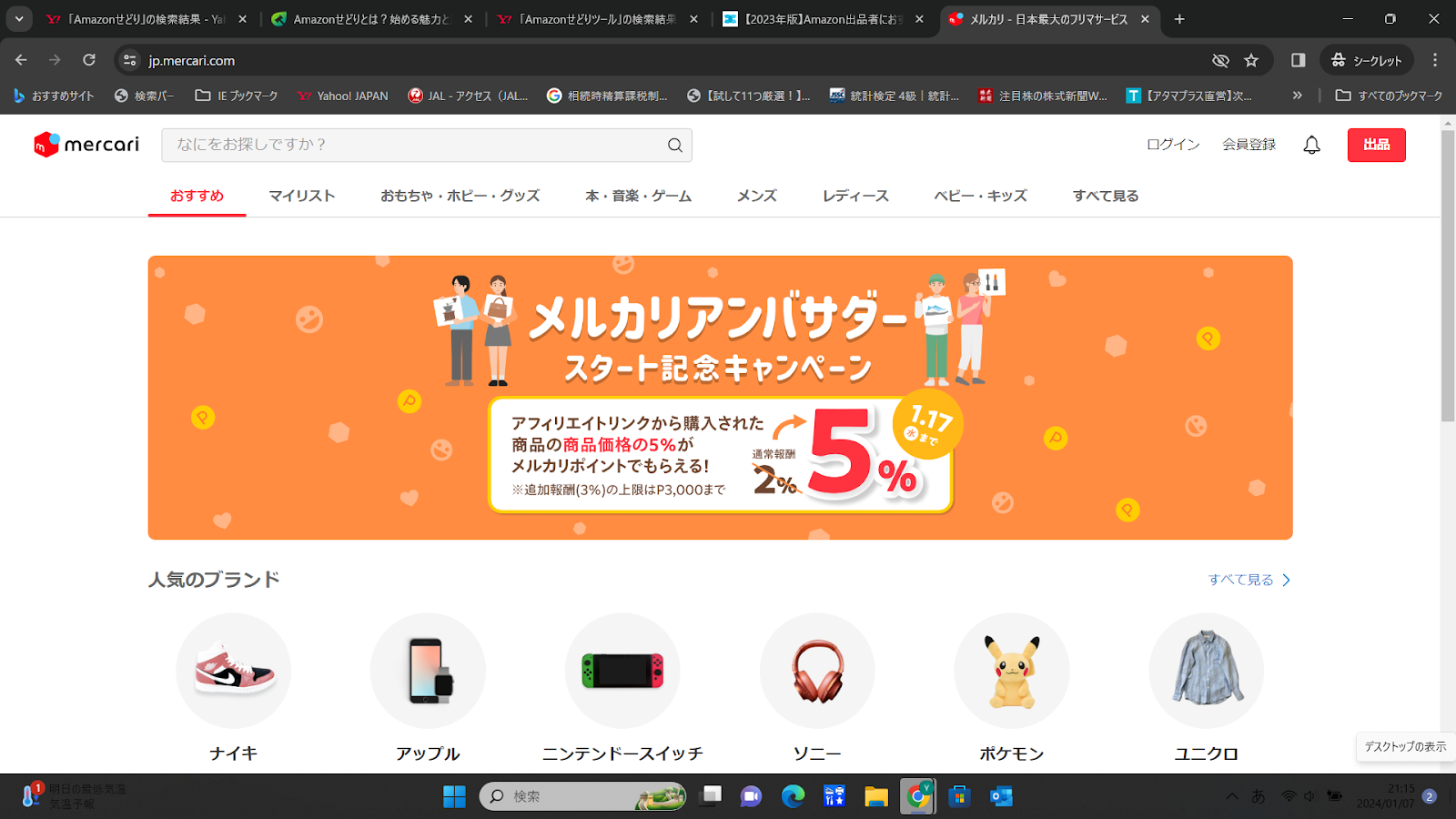
Task: Open the レディース category tab
Action: 855,196
